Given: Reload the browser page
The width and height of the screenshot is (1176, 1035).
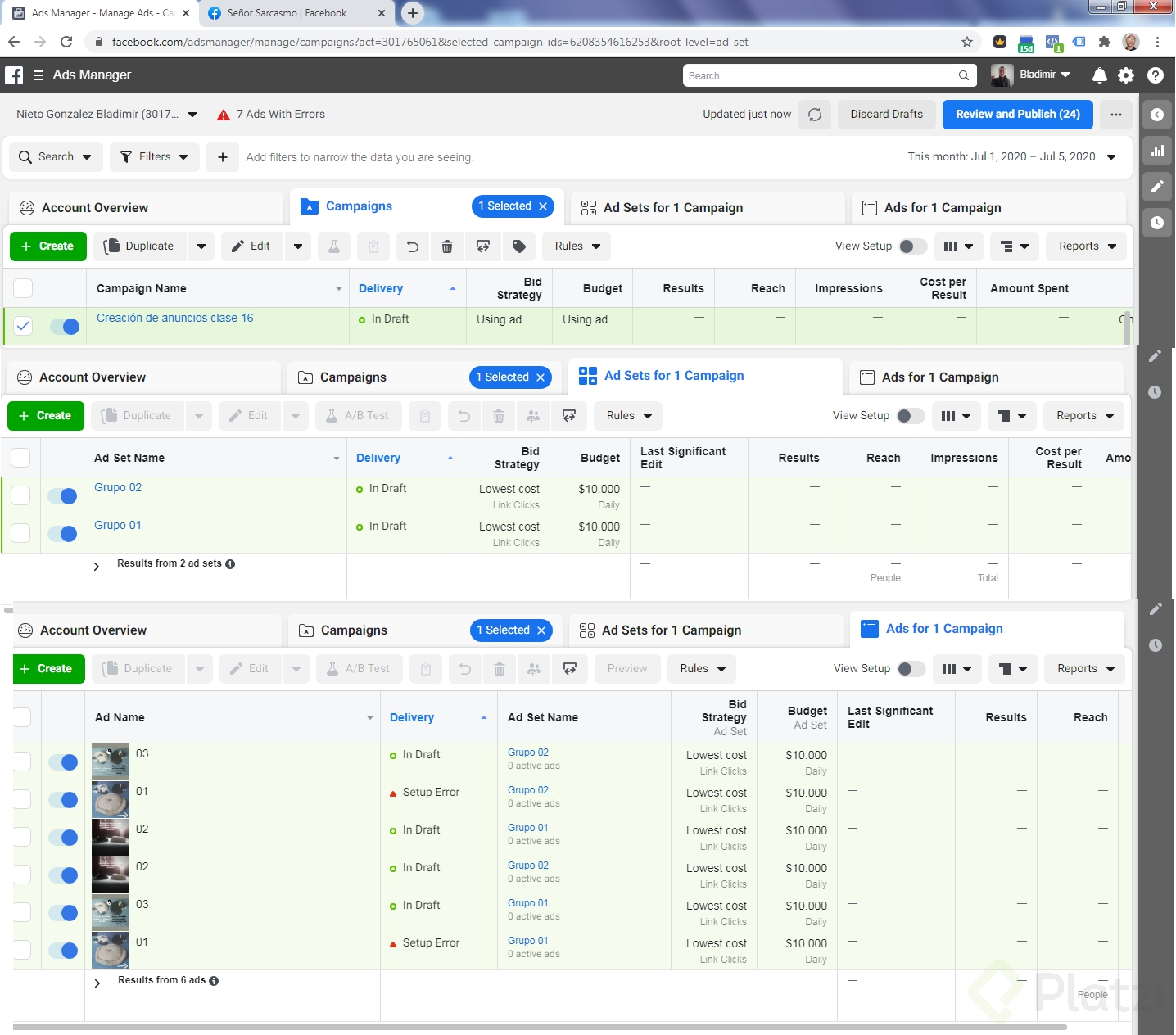Looking at the screenshot, I should coord(66,42).
